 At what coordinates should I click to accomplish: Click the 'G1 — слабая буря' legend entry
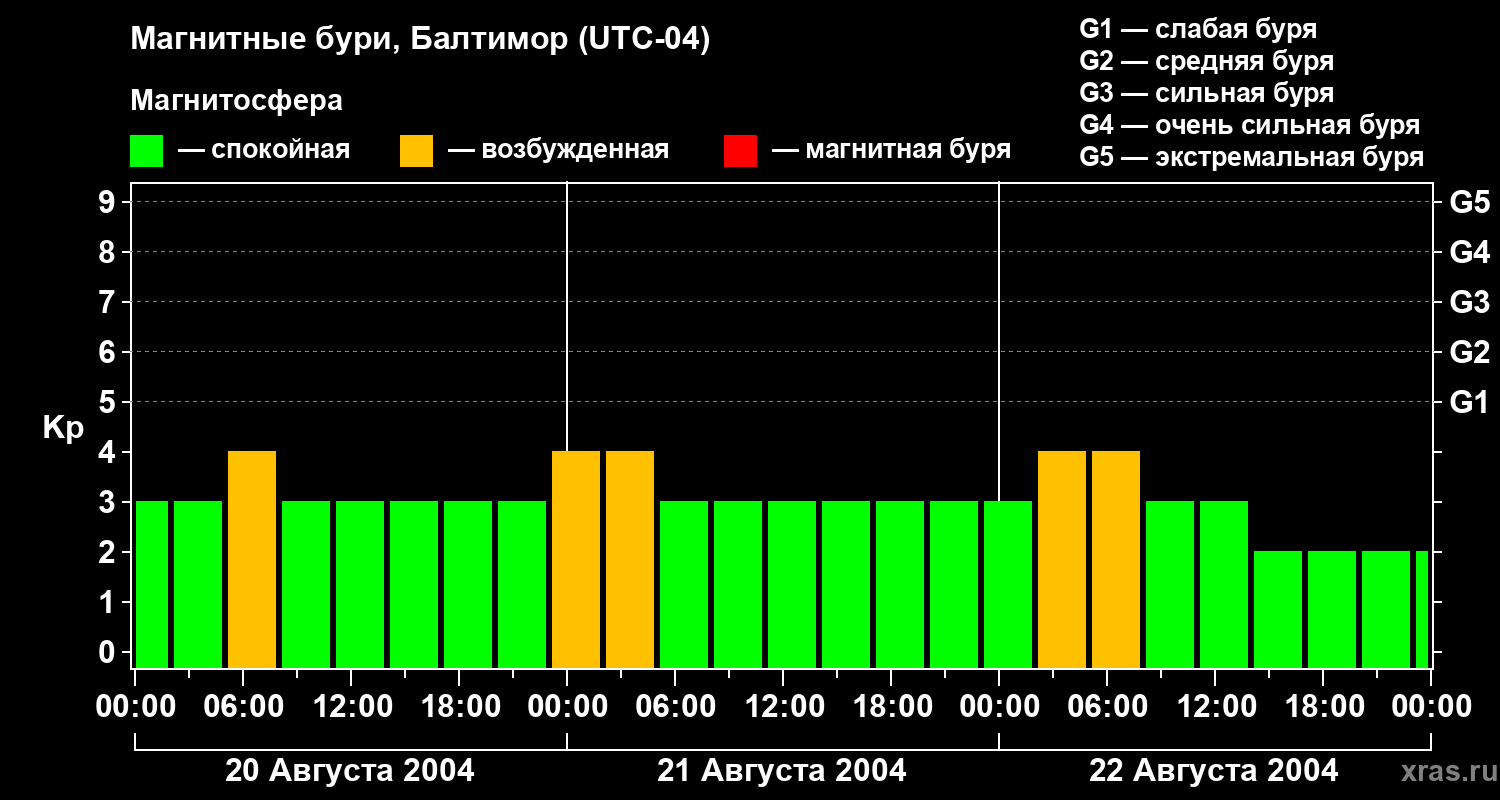[1198, 29]
